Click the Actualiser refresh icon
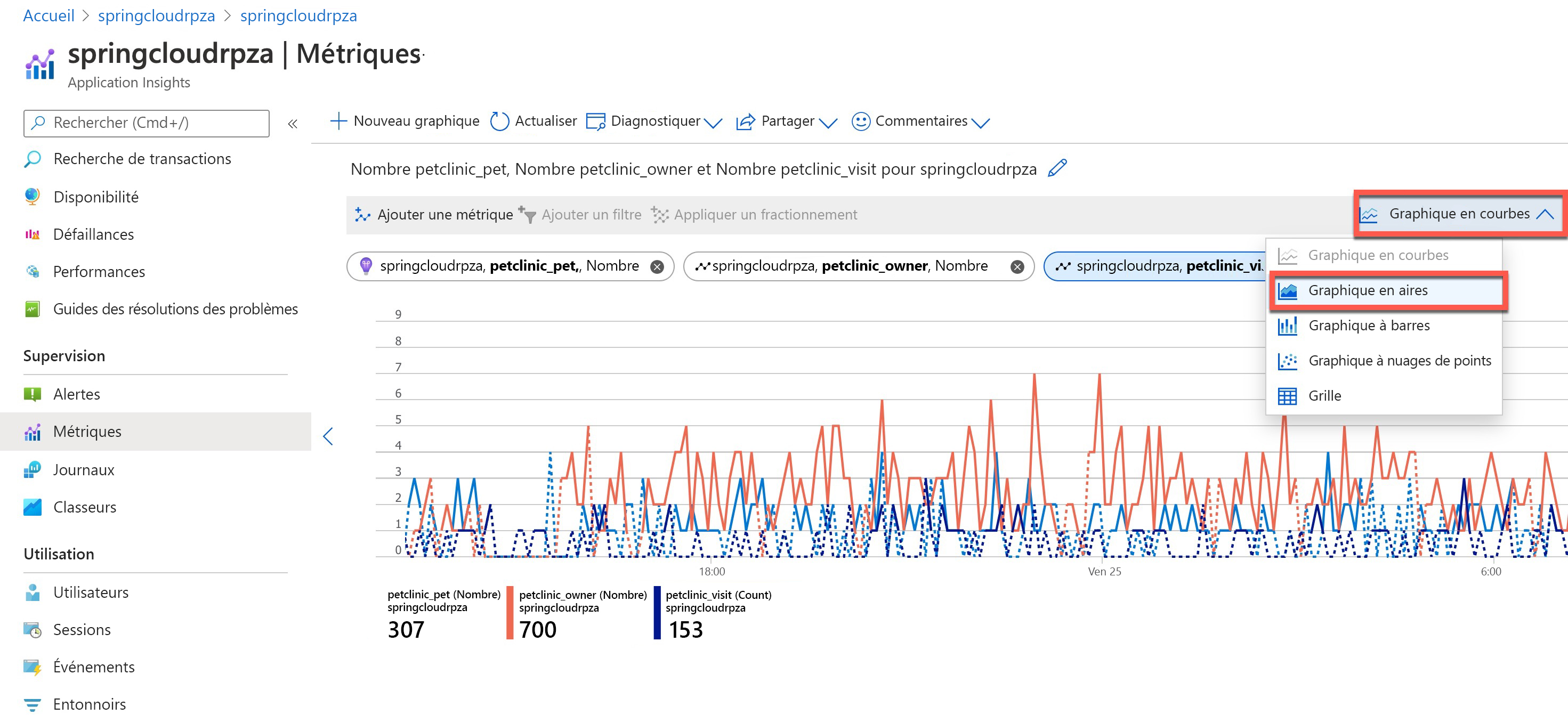The image size is (1568, 715). click(x=499, y=121)
